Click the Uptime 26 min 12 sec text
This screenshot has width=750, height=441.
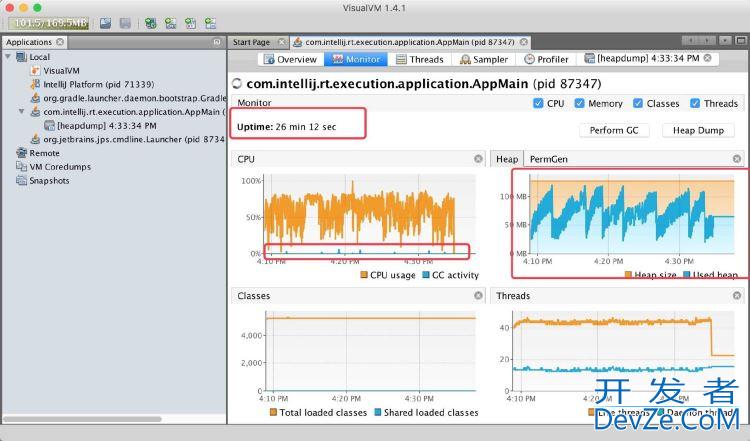[x=287, y=127]
